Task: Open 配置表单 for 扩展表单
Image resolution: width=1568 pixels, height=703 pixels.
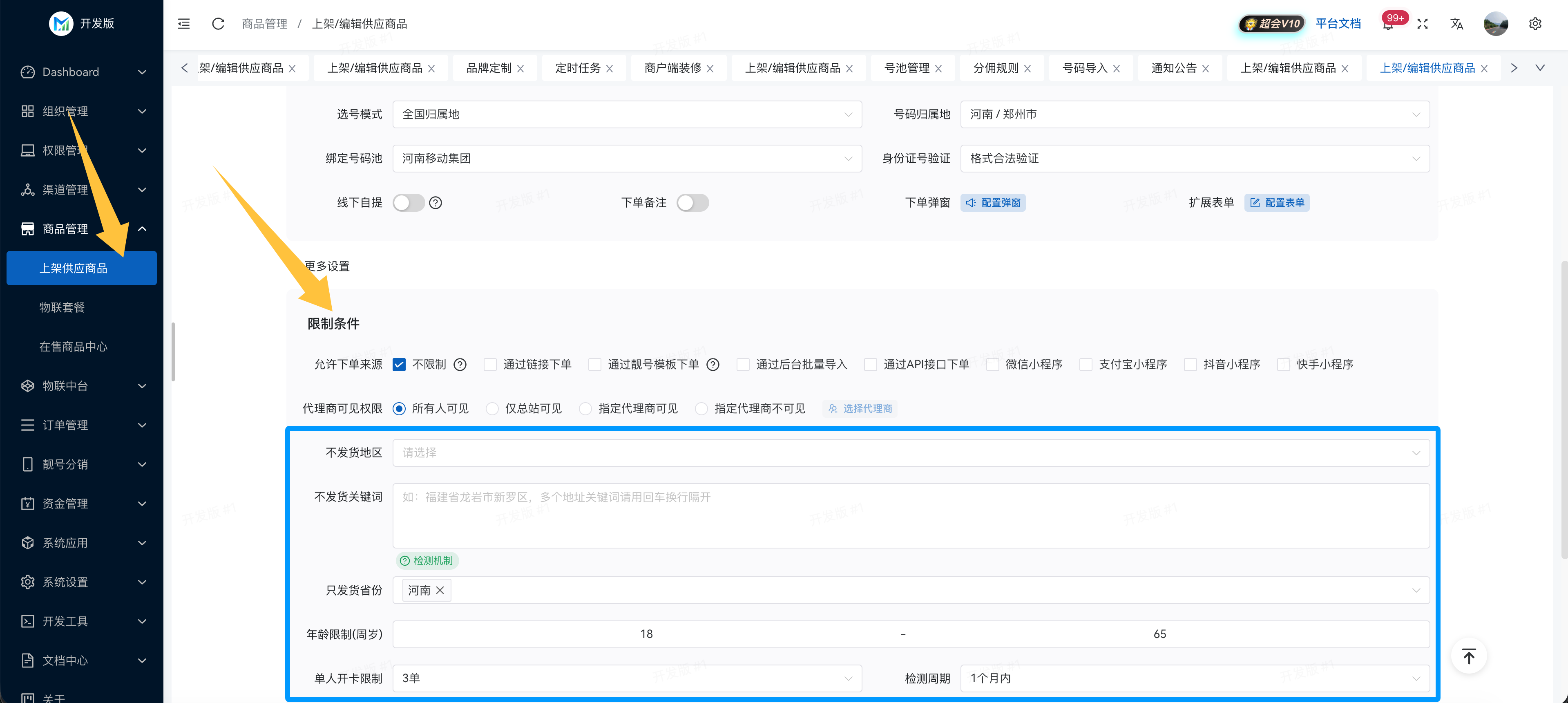Action: point(1277,202)
